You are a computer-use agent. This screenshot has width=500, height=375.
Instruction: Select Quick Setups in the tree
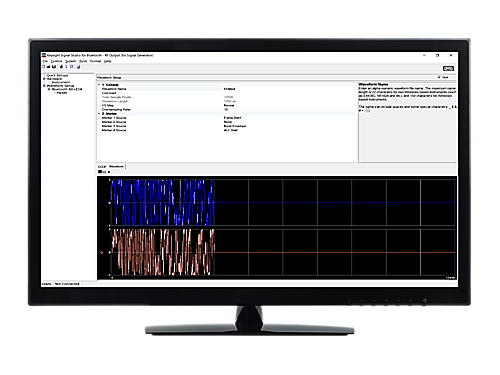57,75
